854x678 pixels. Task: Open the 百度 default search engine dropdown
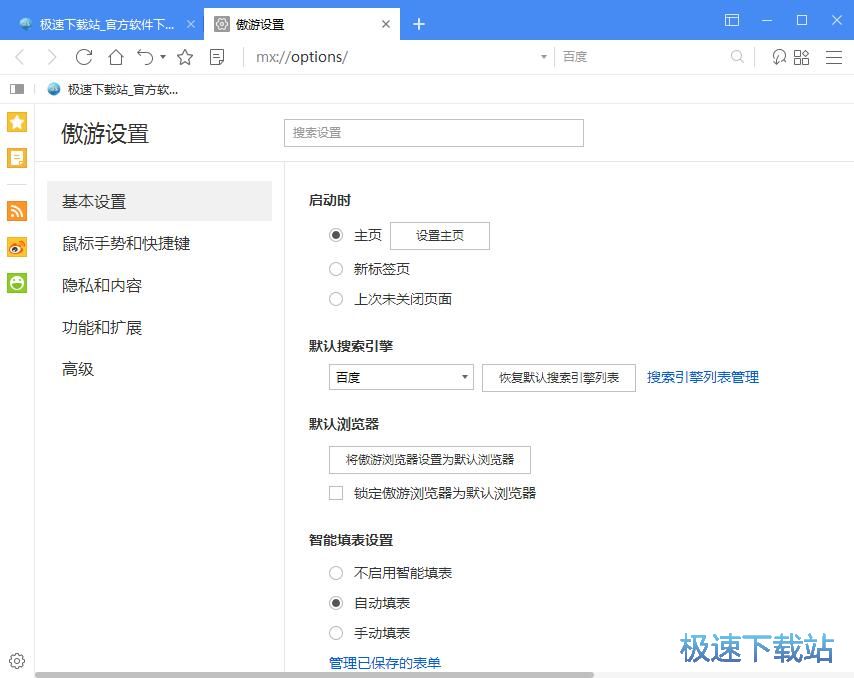(x=401, y=377)
